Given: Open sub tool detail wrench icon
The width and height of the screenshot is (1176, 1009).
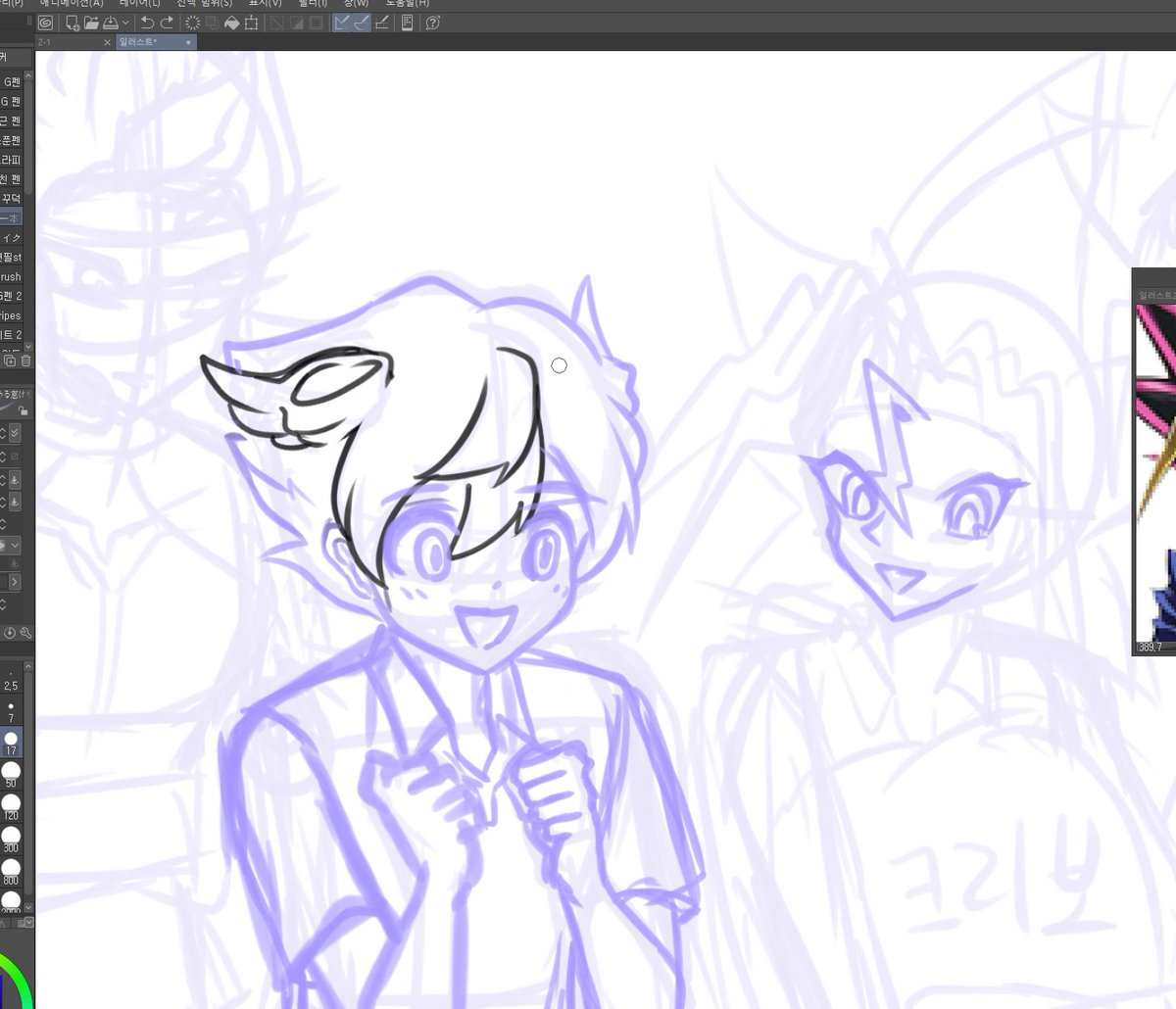Looking at the screenshot, I should coord(25,634).
